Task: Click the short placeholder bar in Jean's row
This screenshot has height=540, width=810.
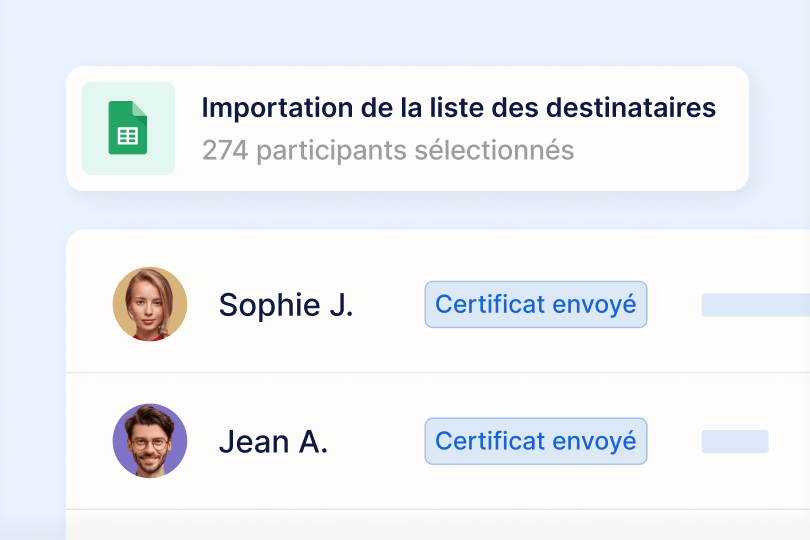Action: (735, 442)
